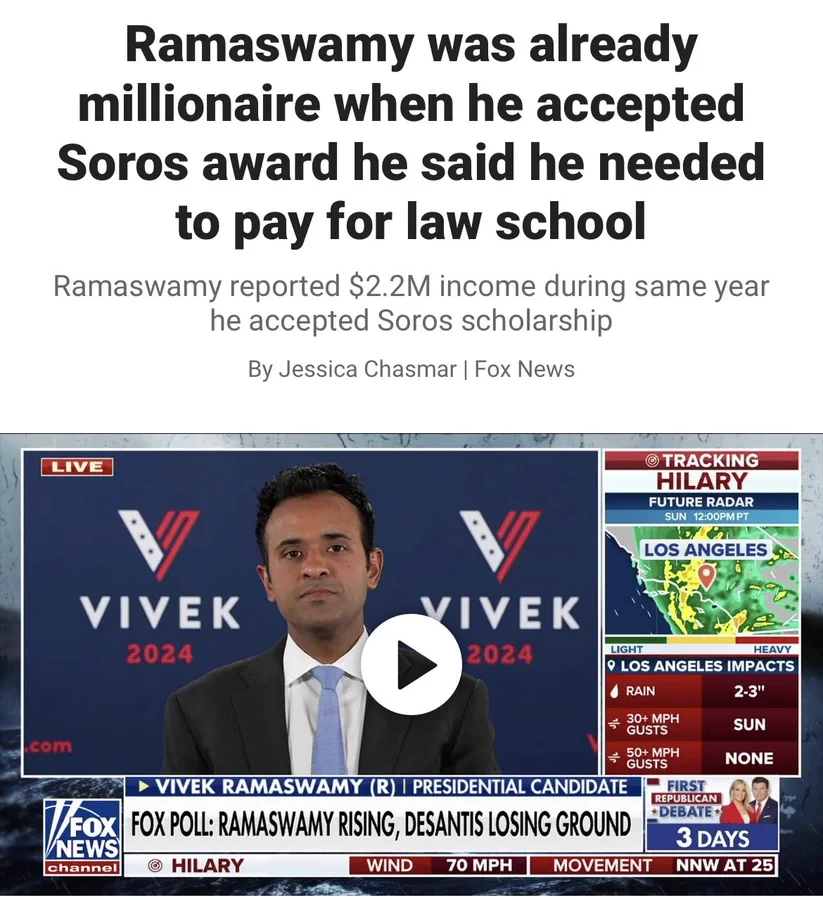Click the Fox News channel logo
The width and height of the screenshot is (823, 900).
coord(82,836)
